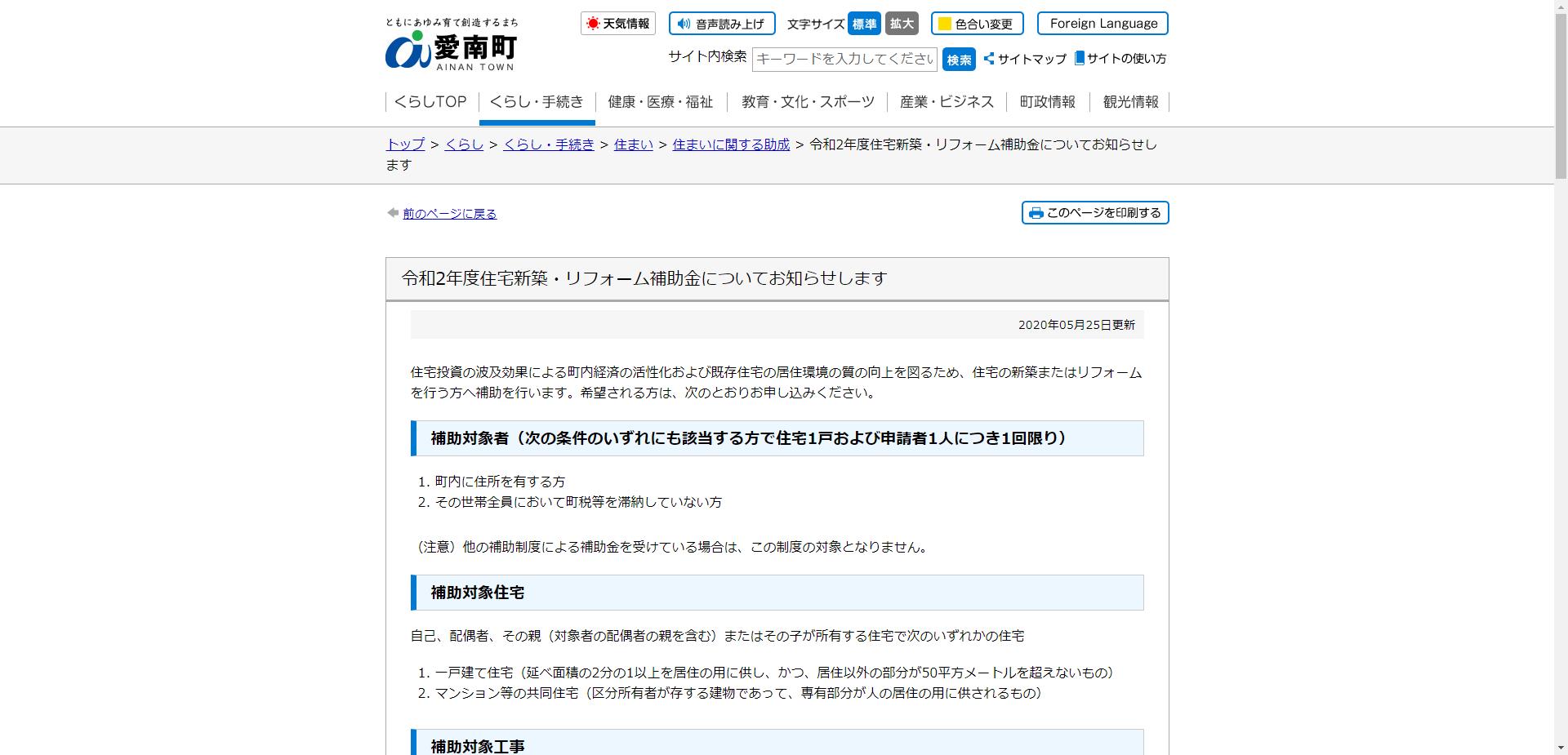Follow the 前のページに戻る link
Screen dimensions: 1568x755
(x=448, y=213)
